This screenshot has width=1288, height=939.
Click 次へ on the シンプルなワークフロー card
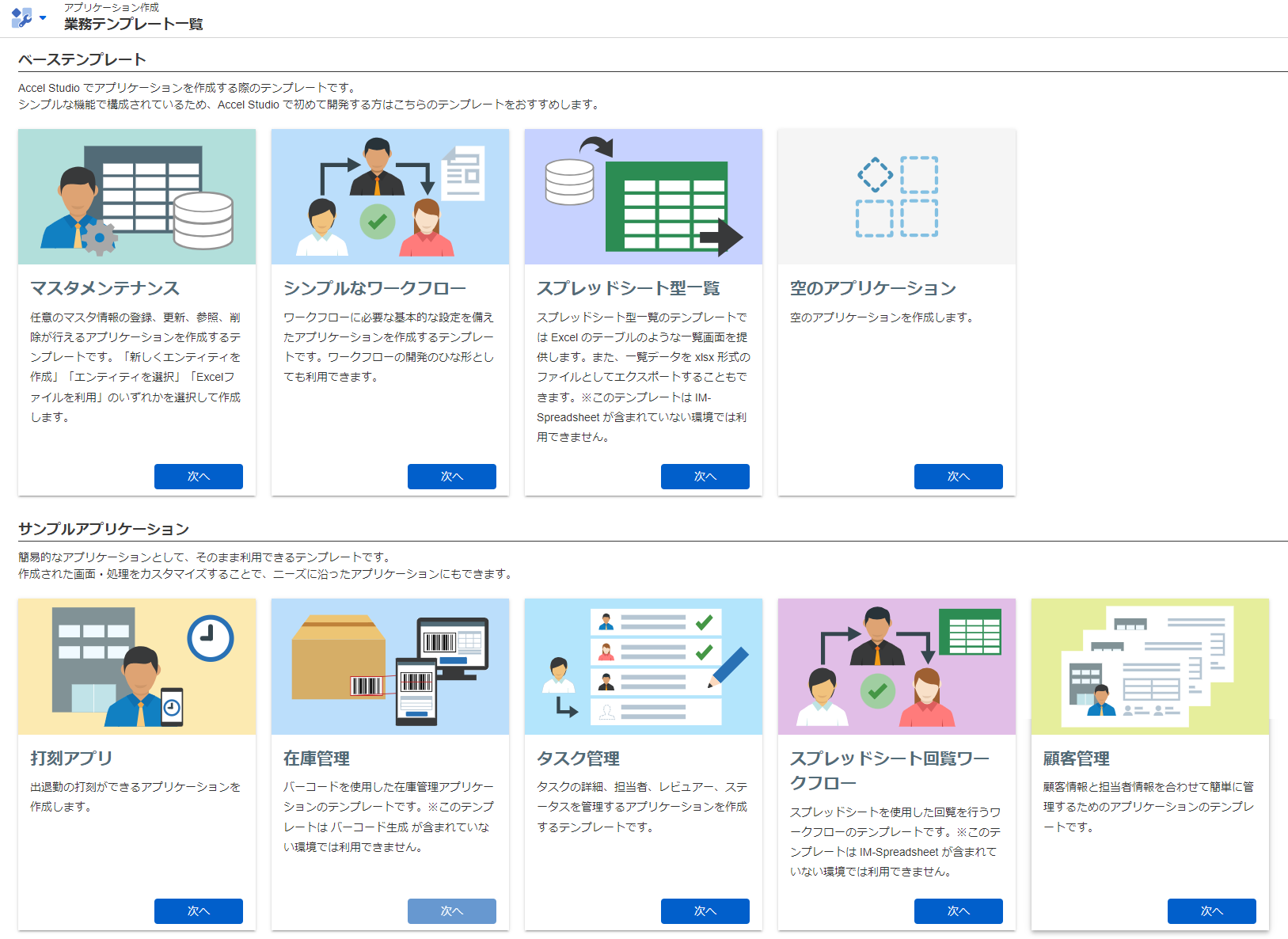(452, 477)
